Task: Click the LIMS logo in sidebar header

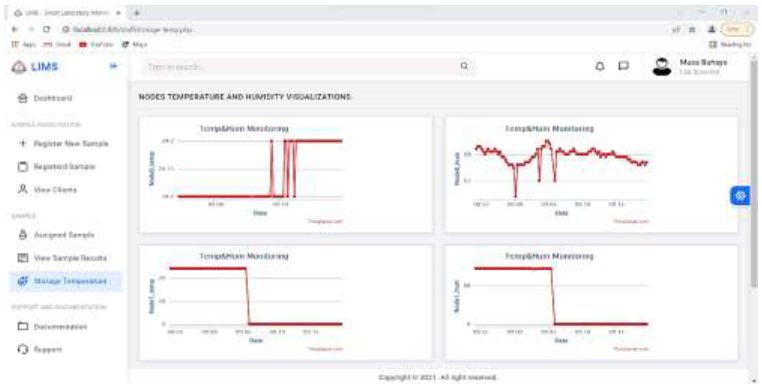Action: pyautogui.click(x=35, y=67)
